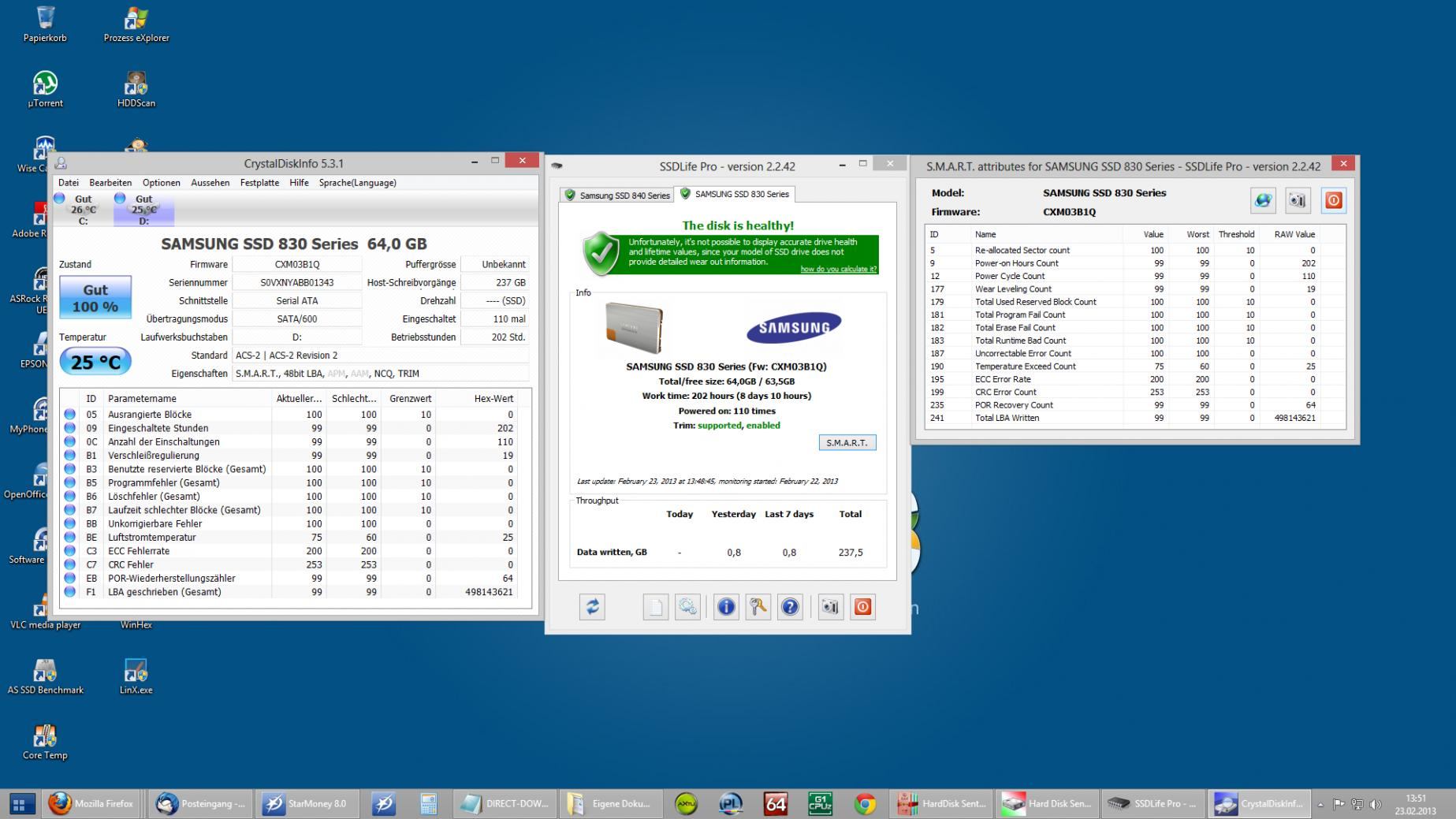The height and width of the screenshot is (819, 1456).
Task: Open Prozess eXplorer desktop shortcut
Action: [136, 24]
